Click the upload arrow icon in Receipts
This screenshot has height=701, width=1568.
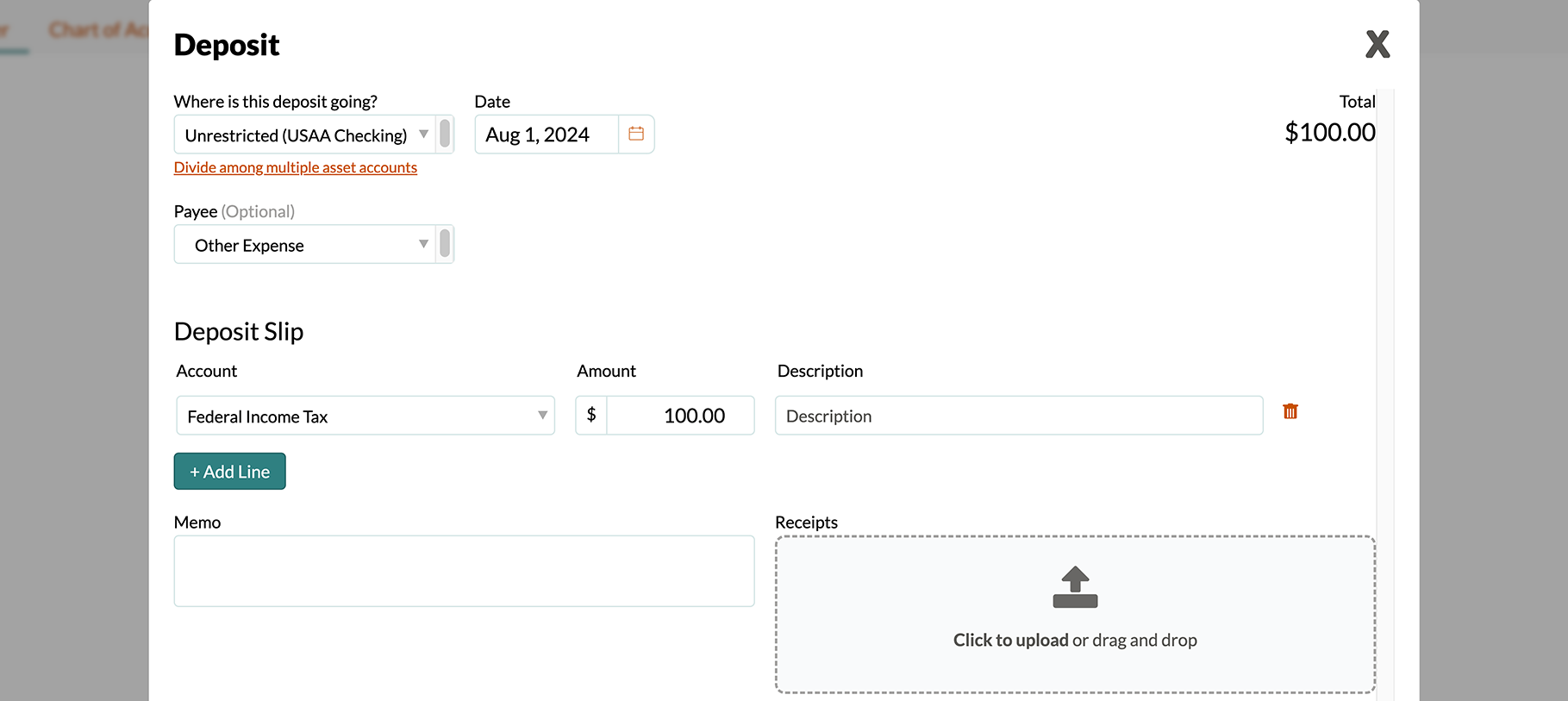tap(1075, 587)
